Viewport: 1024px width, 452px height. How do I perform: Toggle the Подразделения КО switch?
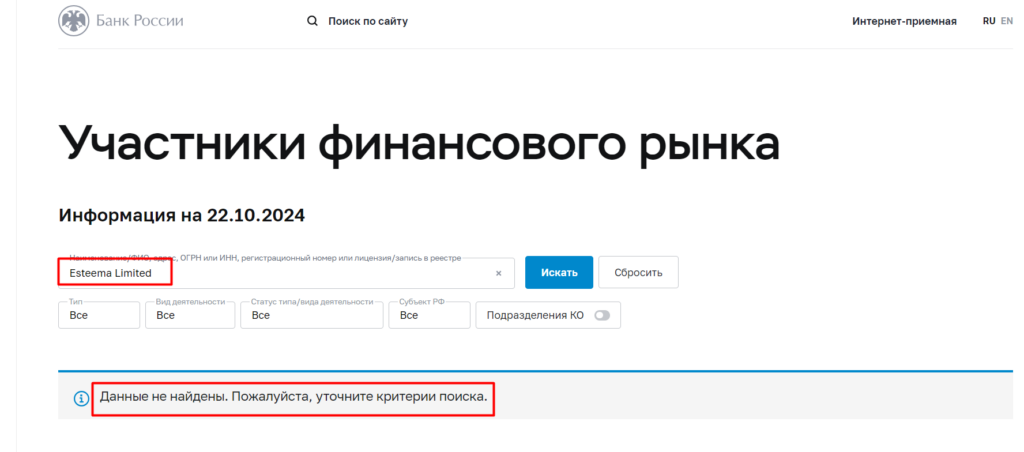602,315
